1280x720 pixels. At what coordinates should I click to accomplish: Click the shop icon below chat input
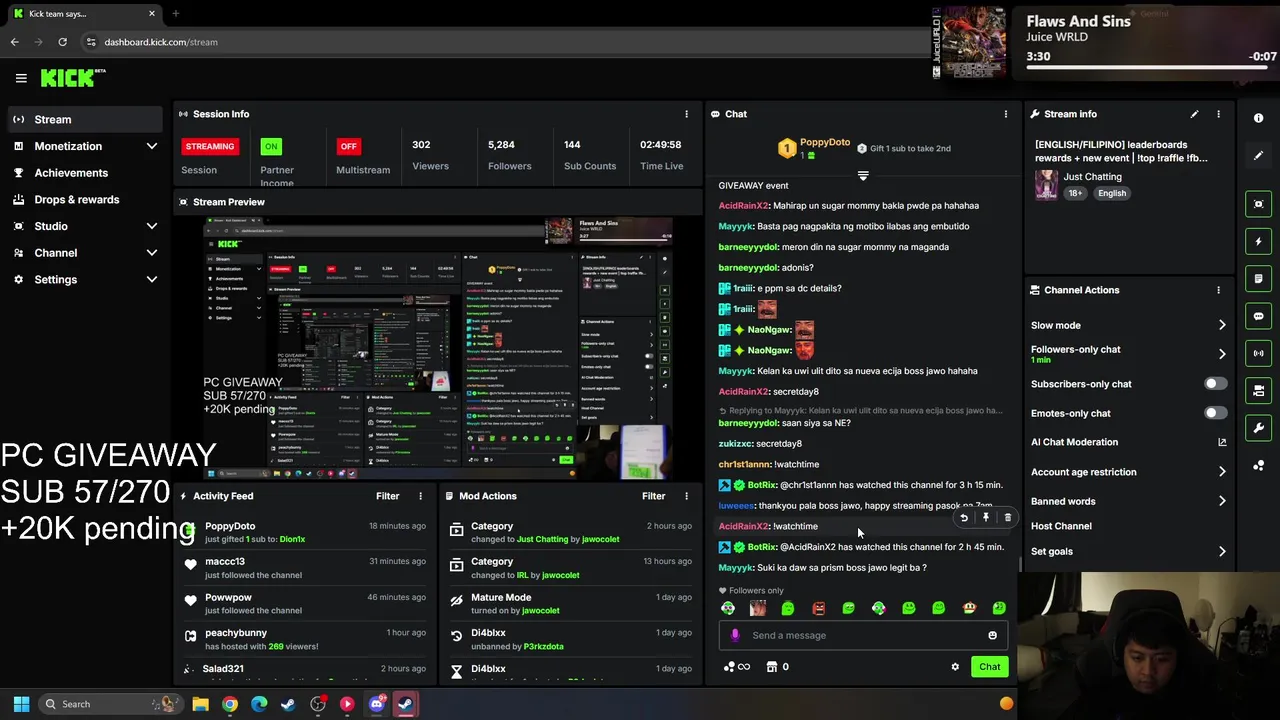(771, 667)
